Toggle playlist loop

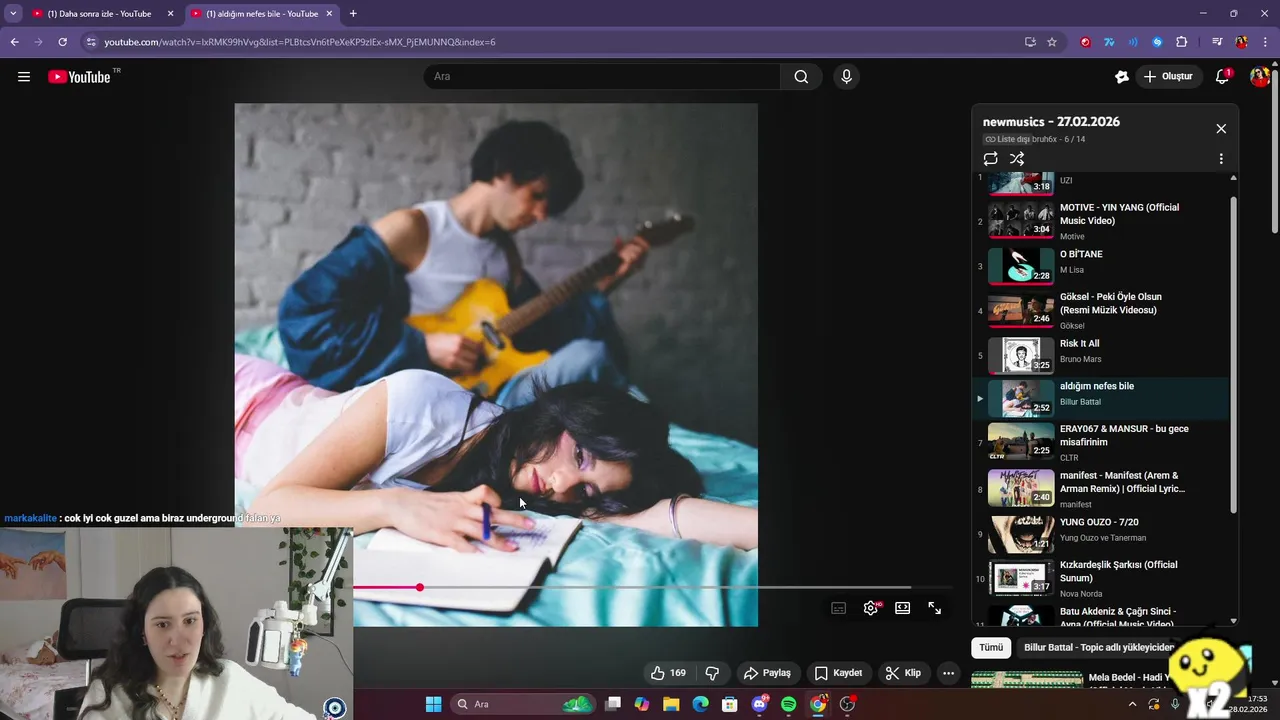pos(991,159)
